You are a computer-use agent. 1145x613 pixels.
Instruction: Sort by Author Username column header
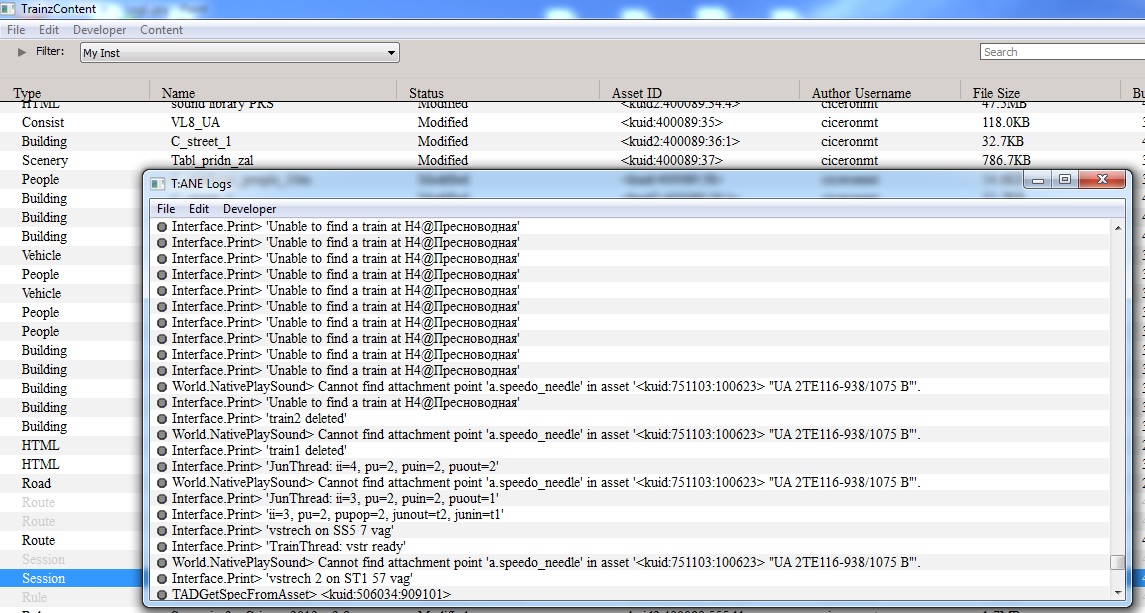862,93
